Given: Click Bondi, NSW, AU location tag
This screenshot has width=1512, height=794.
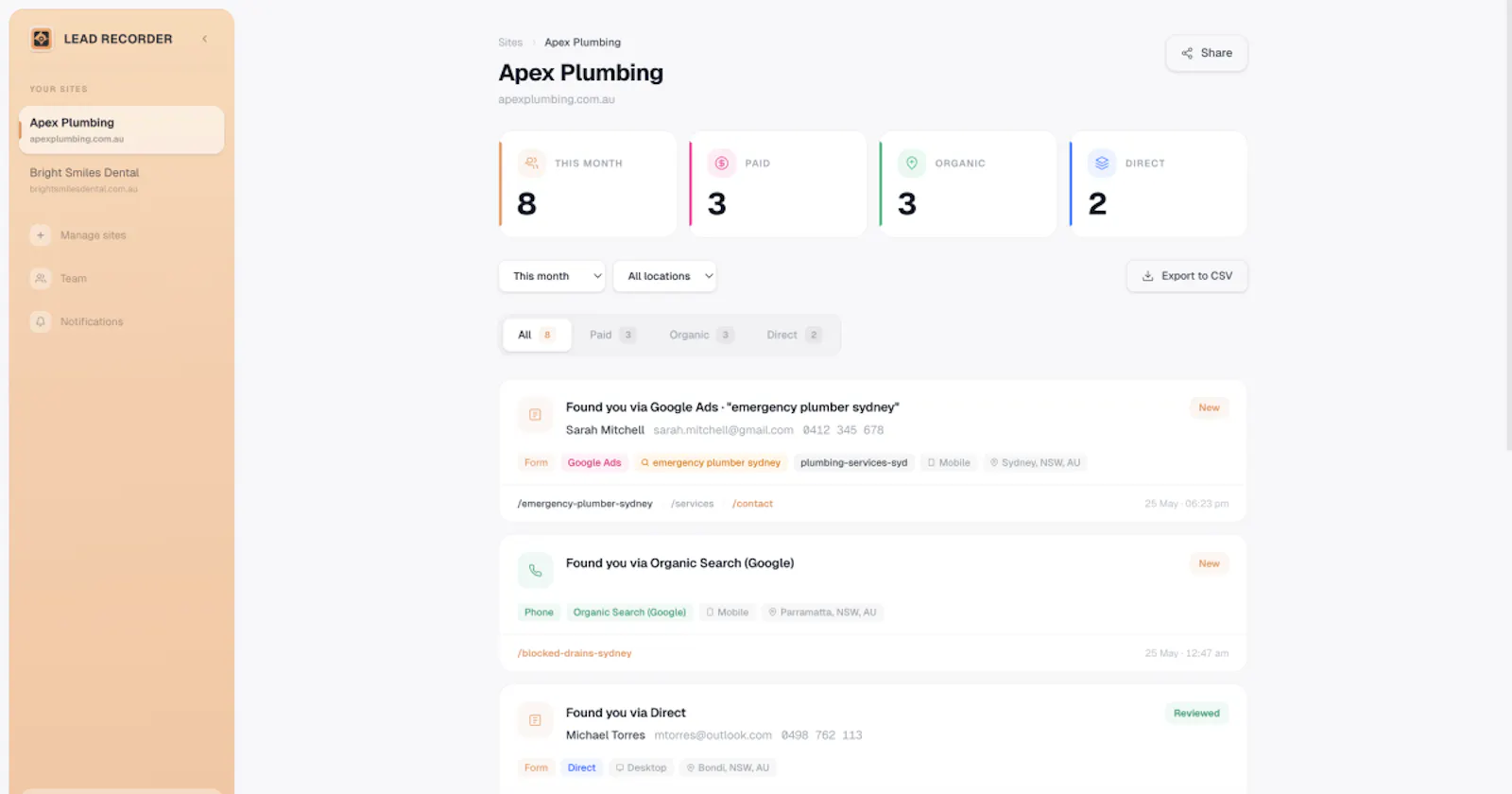Looking at the screenshot, I should (x=728, y=768).
